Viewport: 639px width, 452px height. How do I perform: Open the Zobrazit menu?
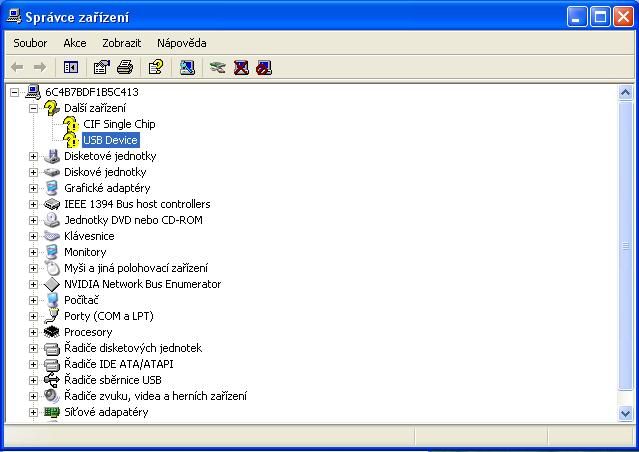[x=121, y=43]
